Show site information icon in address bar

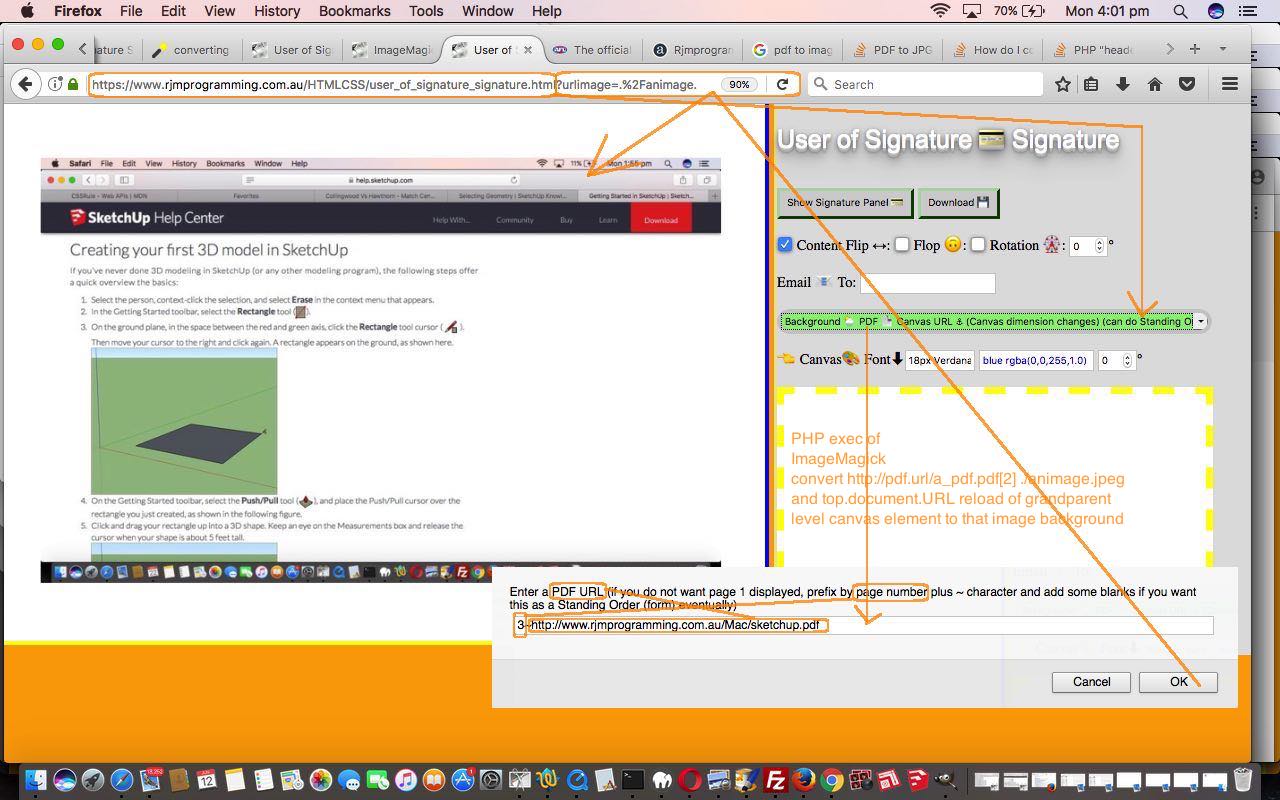[56, 85]
